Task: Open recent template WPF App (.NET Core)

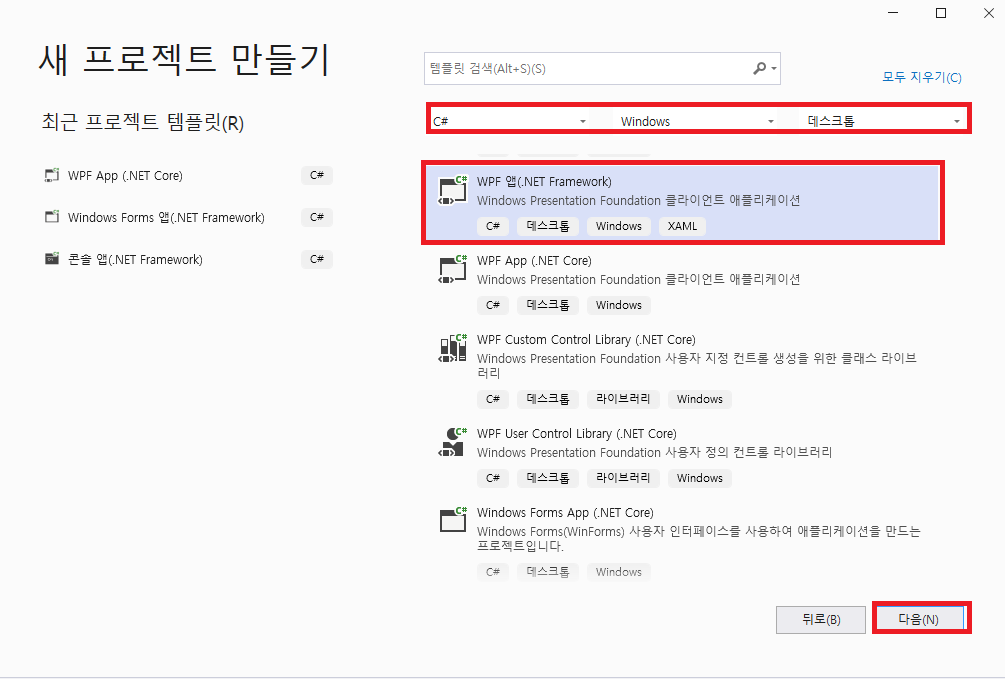Action: pos(125,176)
